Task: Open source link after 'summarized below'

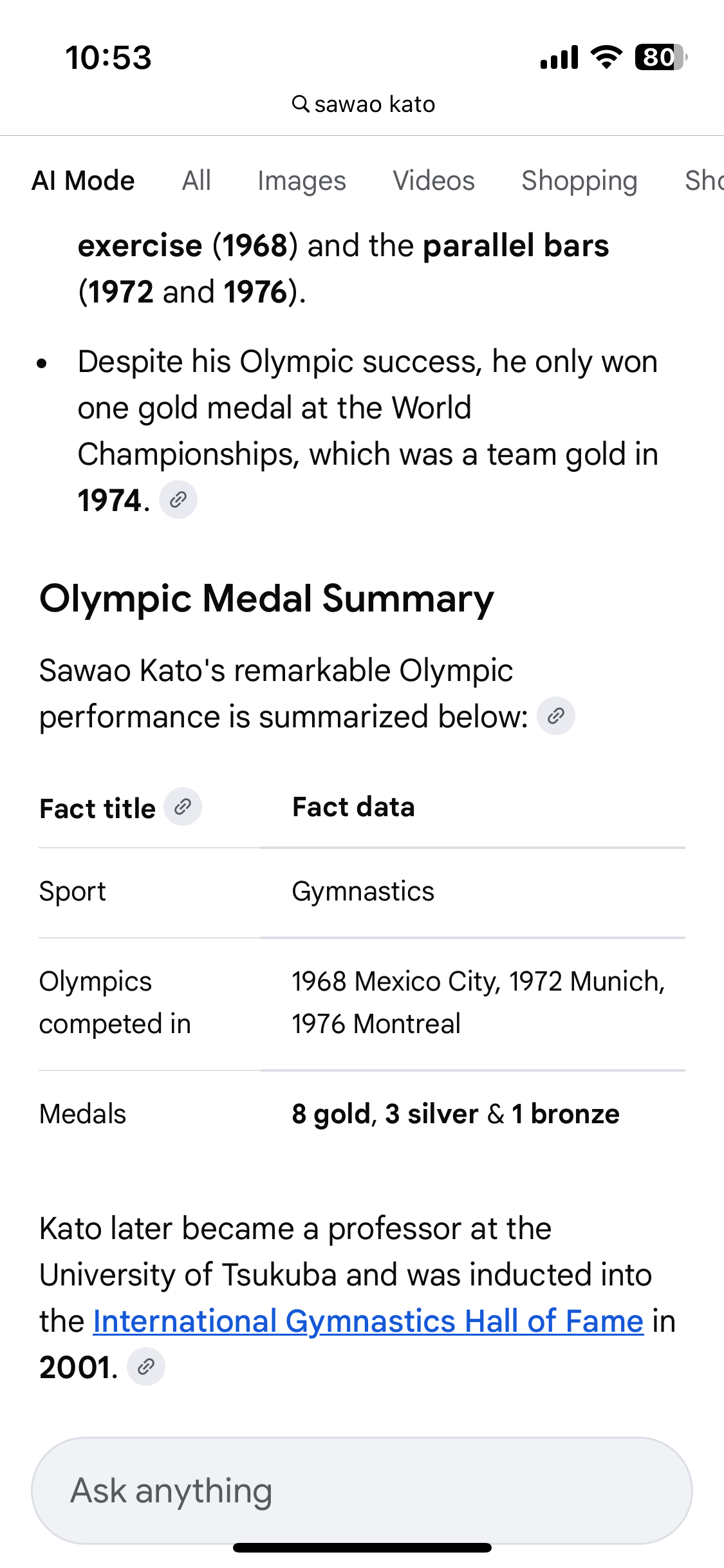Action: coord(556,716)
